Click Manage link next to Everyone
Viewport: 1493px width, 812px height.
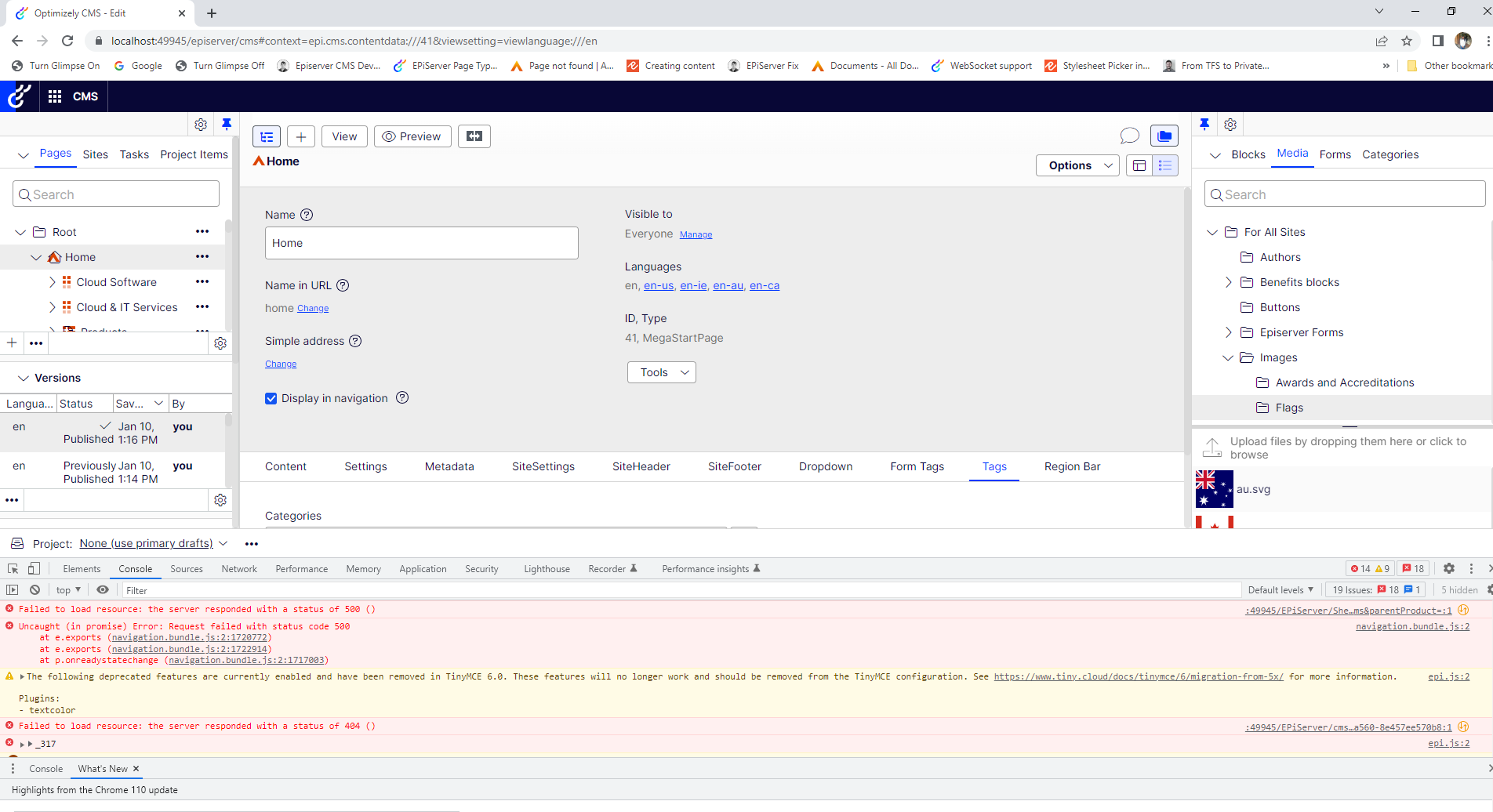696,235
